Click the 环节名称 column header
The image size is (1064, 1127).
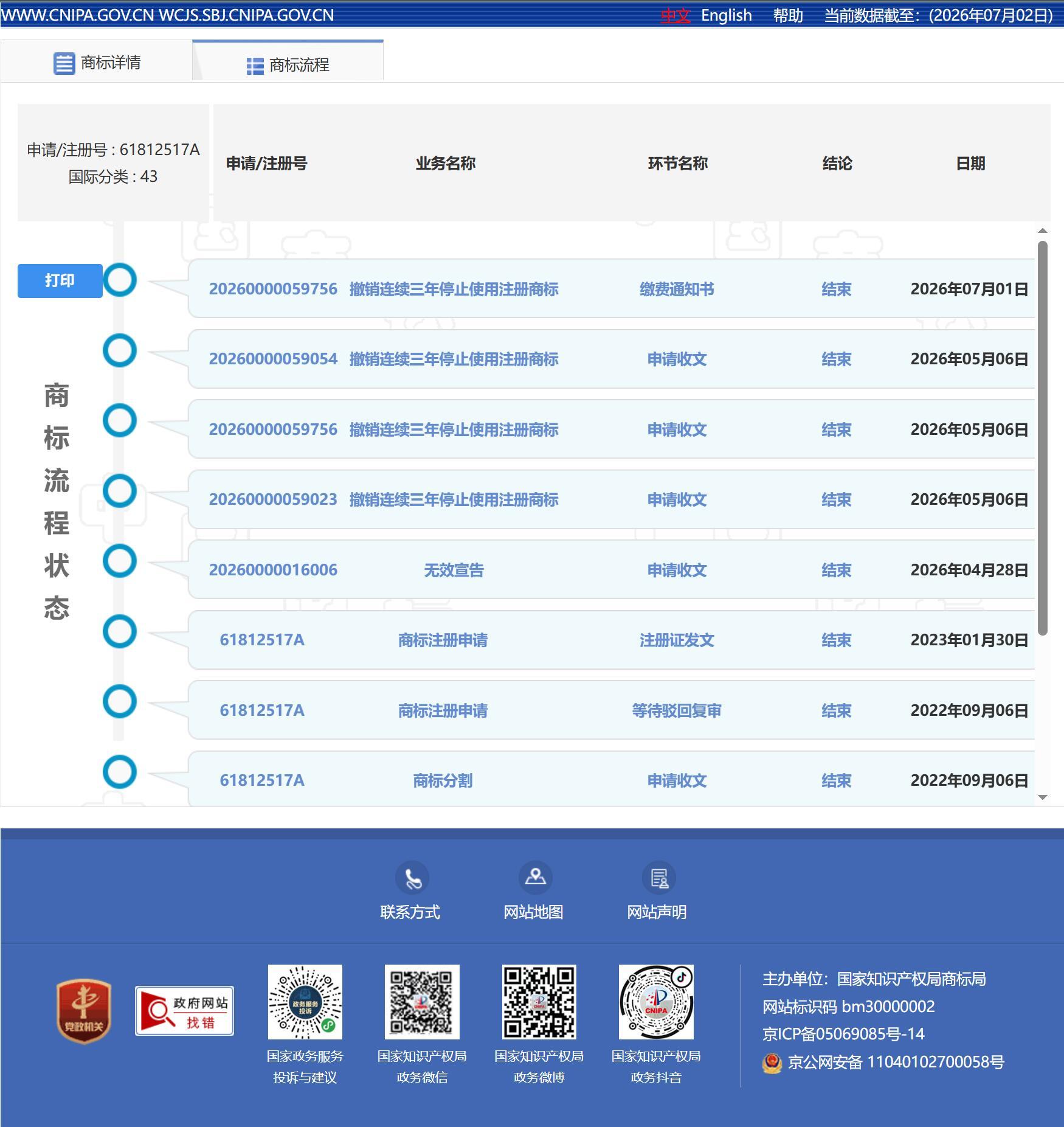click(x=678, y=163)
